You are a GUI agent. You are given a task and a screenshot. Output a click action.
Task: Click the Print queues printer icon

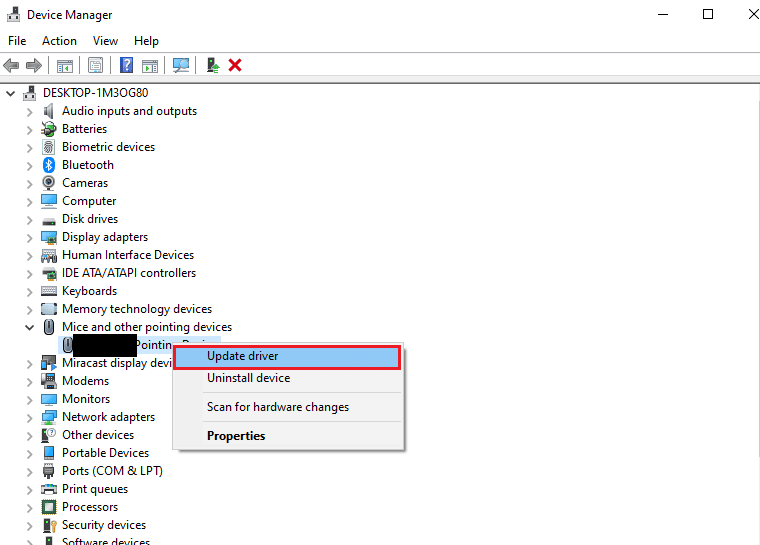click(48, 489)
